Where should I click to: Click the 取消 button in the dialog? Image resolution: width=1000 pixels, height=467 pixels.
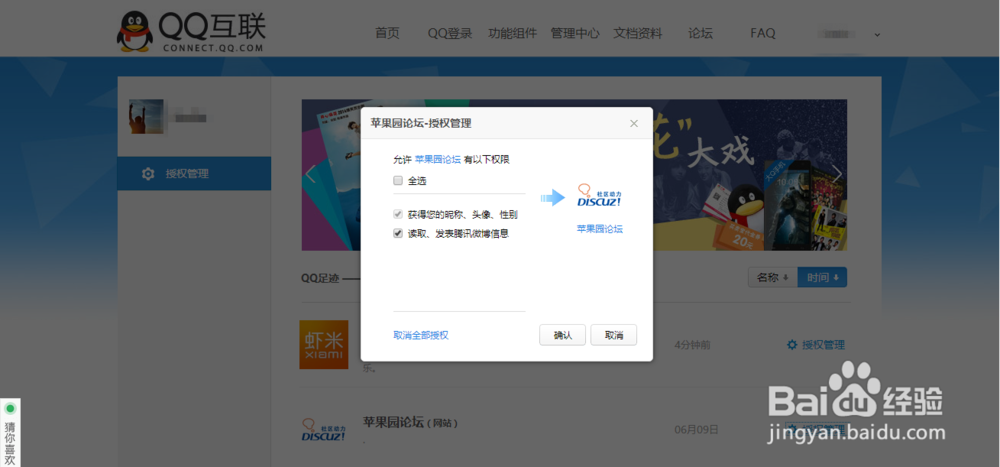(614, 335)
